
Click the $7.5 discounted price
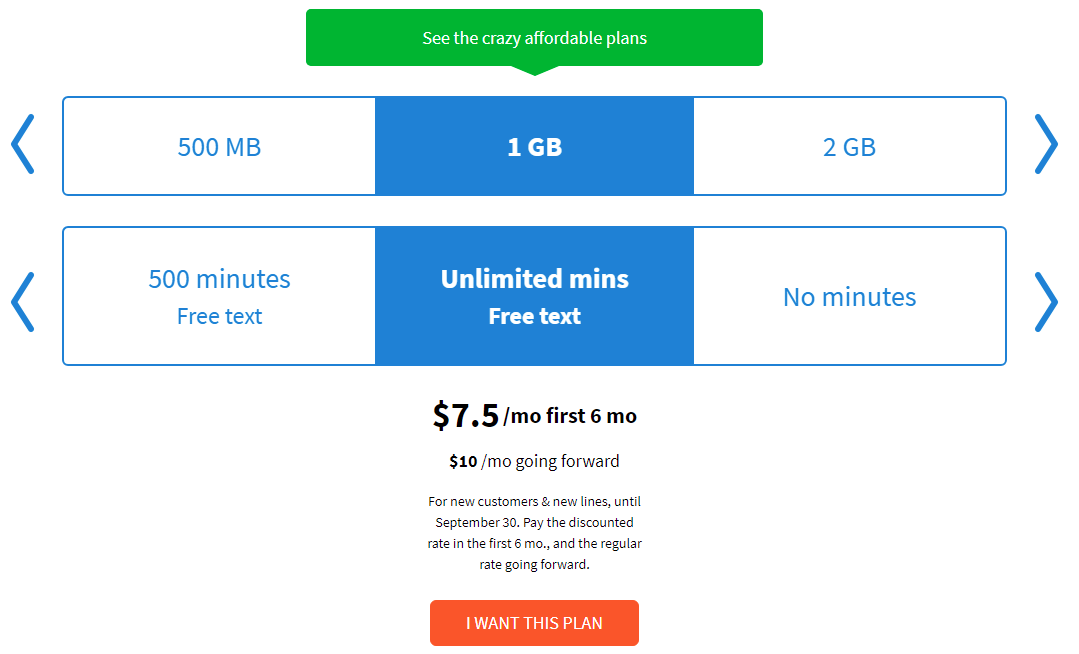pyautogui.click(x=465, y=415)
